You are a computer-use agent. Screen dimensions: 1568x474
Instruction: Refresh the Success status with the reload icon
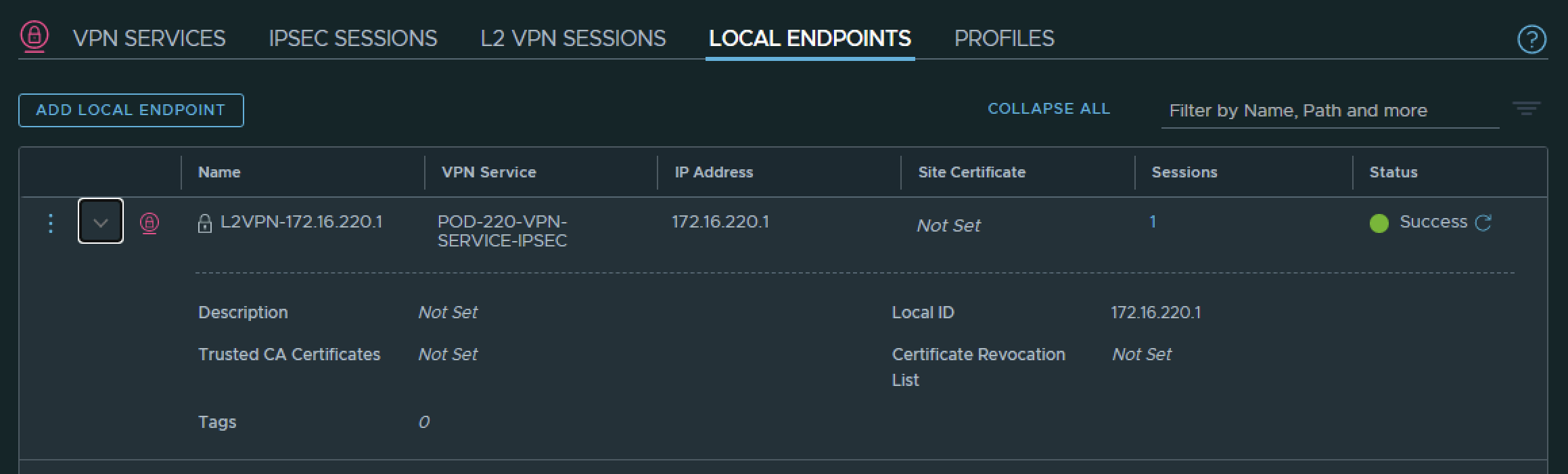1483,223
